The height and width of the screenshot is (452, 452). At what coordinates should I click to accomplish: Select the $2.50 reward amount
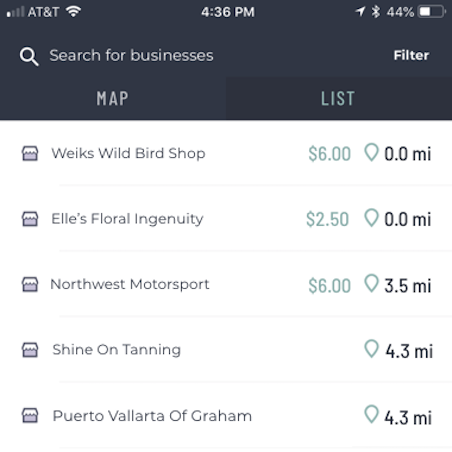[328, 219]
